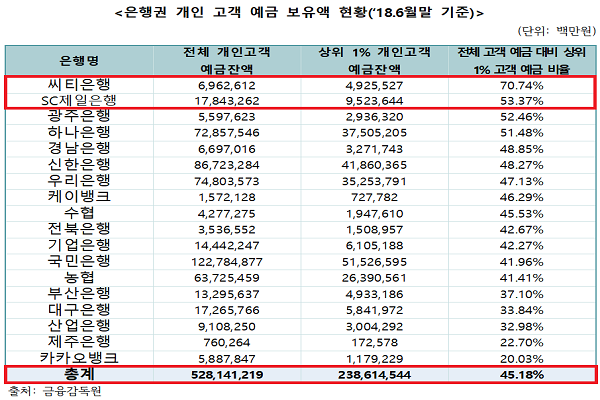Click the value 9,108,250
Screen dimensions: 600x400
(x=227, y=327)
